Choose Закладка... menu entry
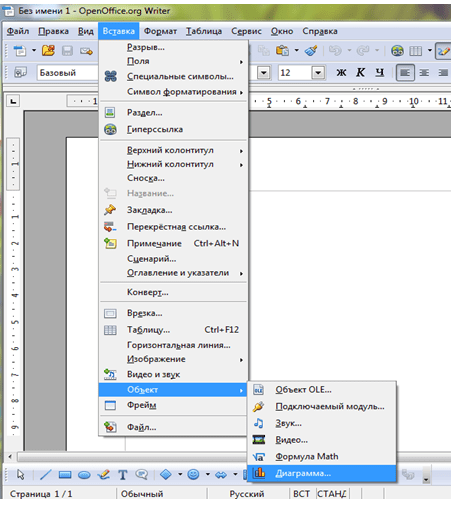The height and width of the screenshot is (507, 455). [x=173, y=210]
